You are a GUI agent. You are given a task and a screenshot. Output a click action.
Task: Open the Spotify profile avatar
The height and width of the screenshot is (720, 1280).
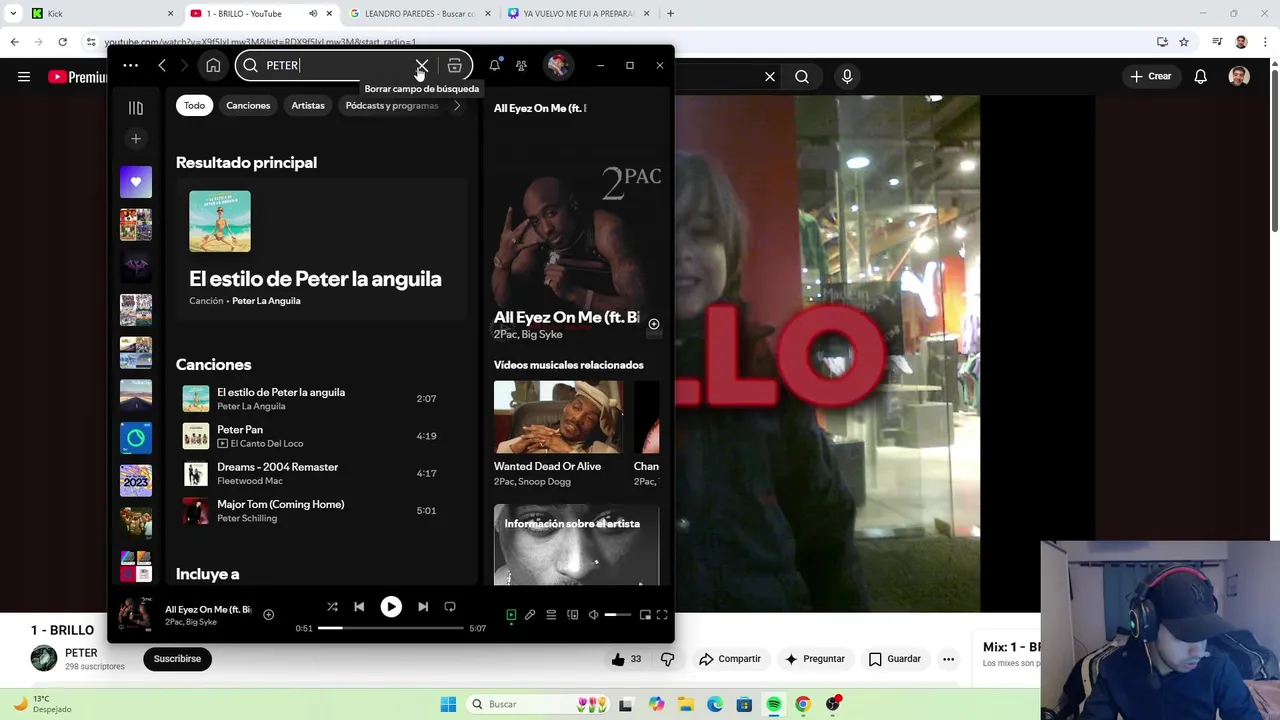coord(558,66)
